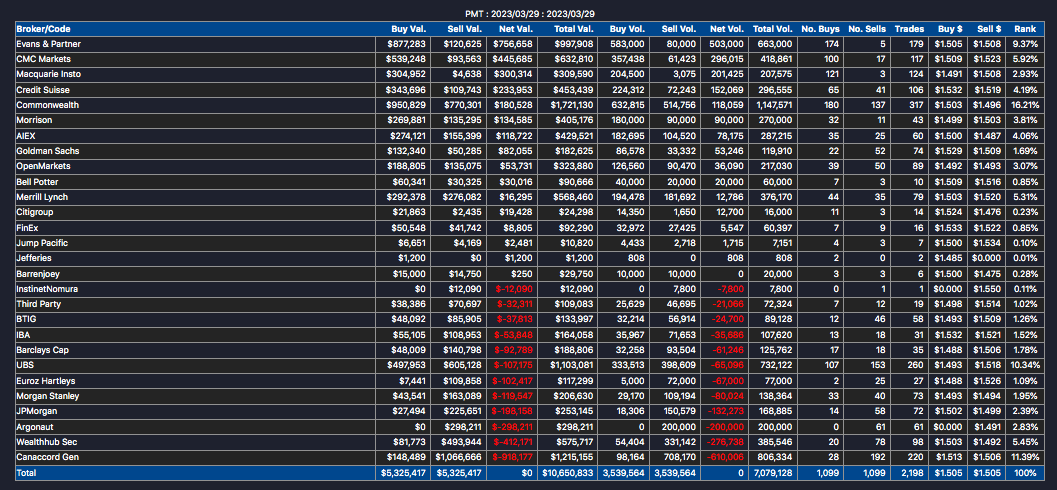Select the Goldman Sachs broker name
The height and width of the screenshot is (490, 1057).
[x=48, y=151]
